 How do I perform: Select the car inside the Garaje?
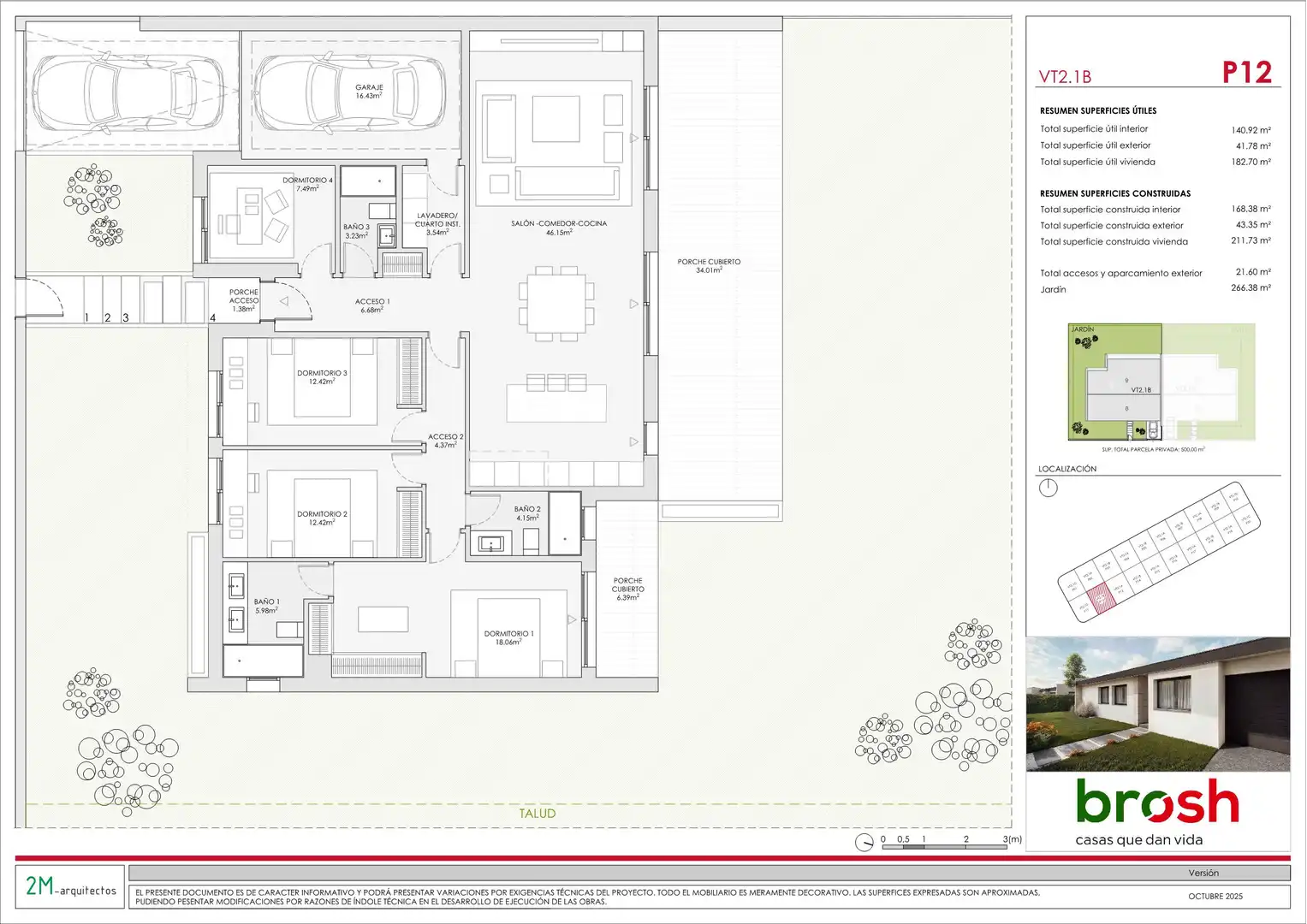(349, 92)
